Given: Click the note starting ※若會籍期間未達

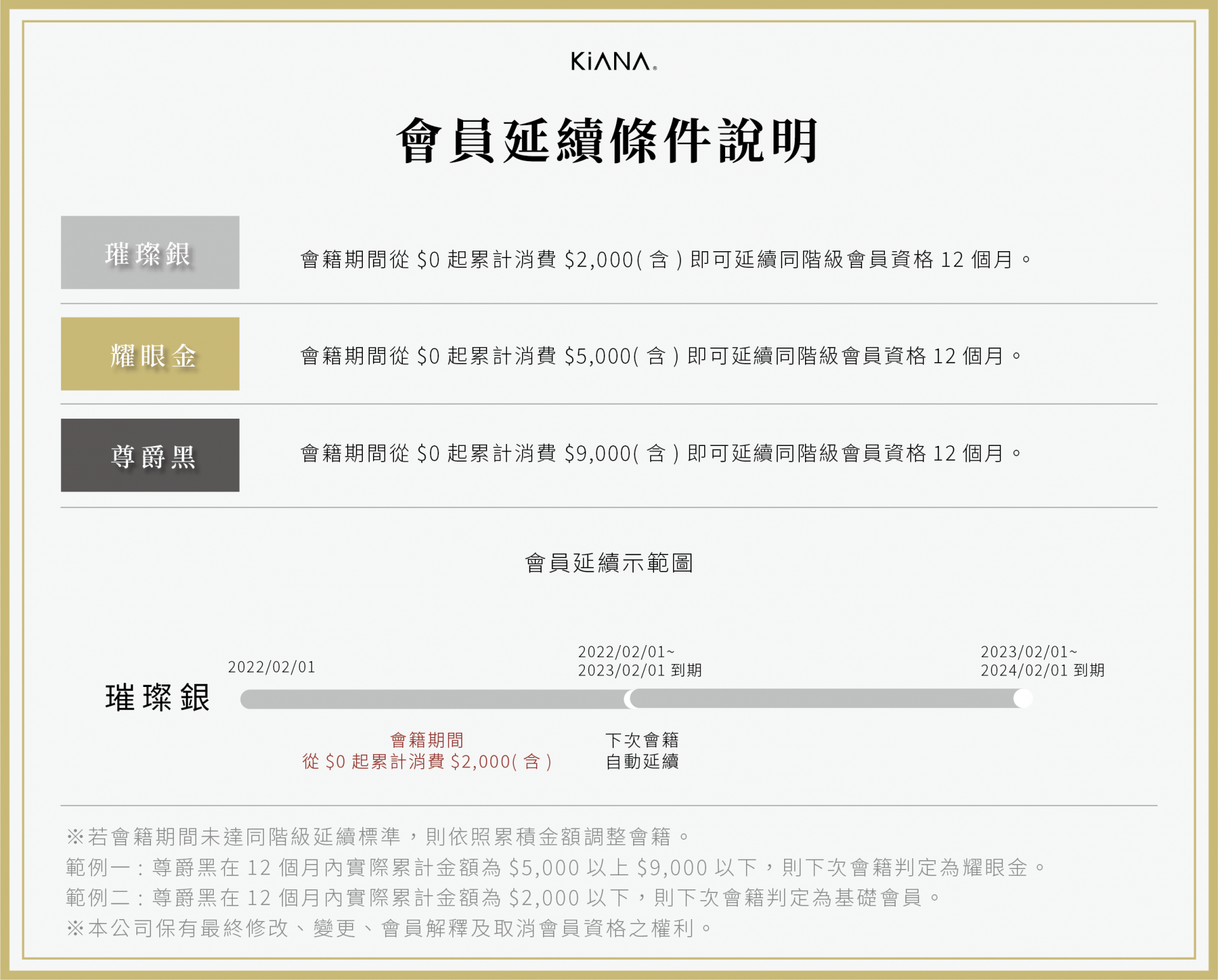Looking at the screenshot, I should [x=378, y=837].
